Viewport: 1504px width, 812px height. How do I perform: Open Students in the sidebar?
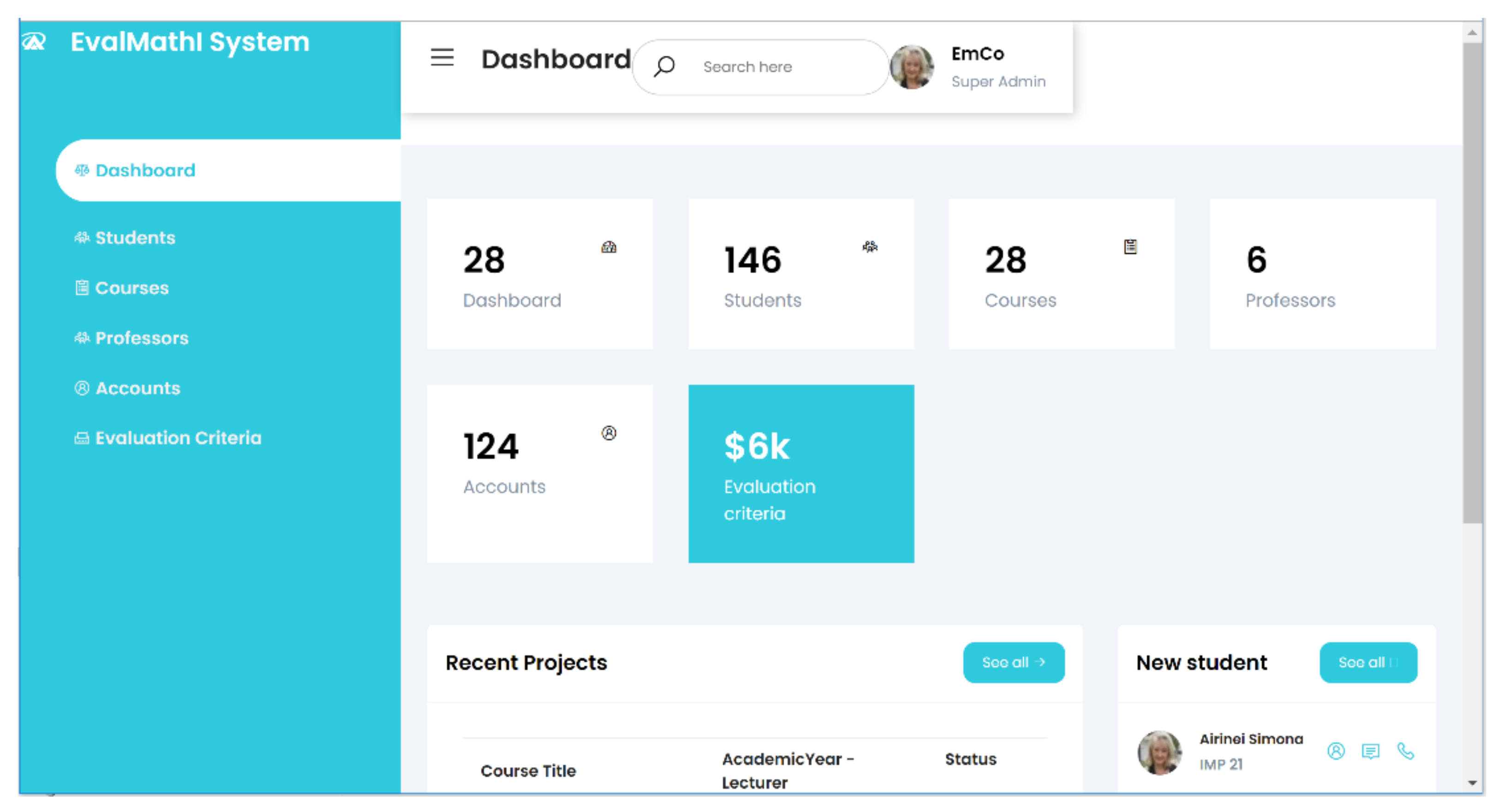[x=135, y=238]
